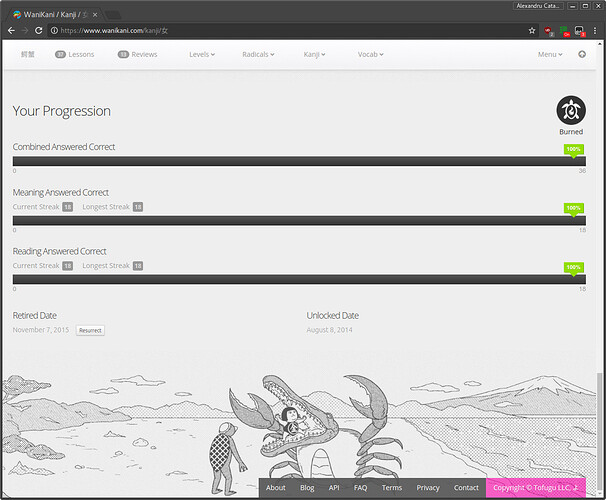Open the Blog footer link

[307, 488]
